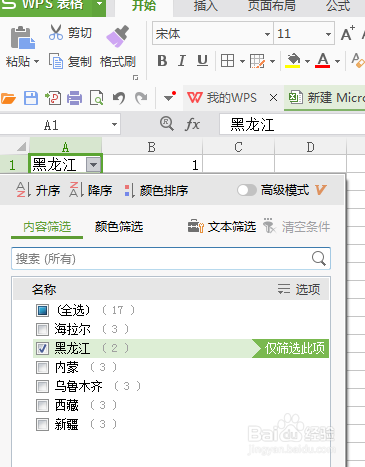Switch to the 开始 ribbon tab
Image resolution: width=365 pixels, height=467 pixels.
pyautogui.click(x=144, y=6)
